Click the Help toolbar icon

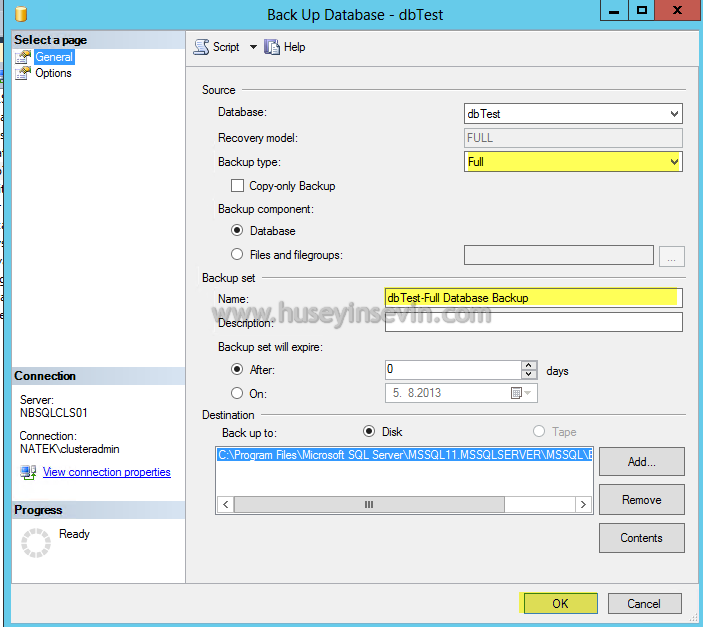point(272,47)
